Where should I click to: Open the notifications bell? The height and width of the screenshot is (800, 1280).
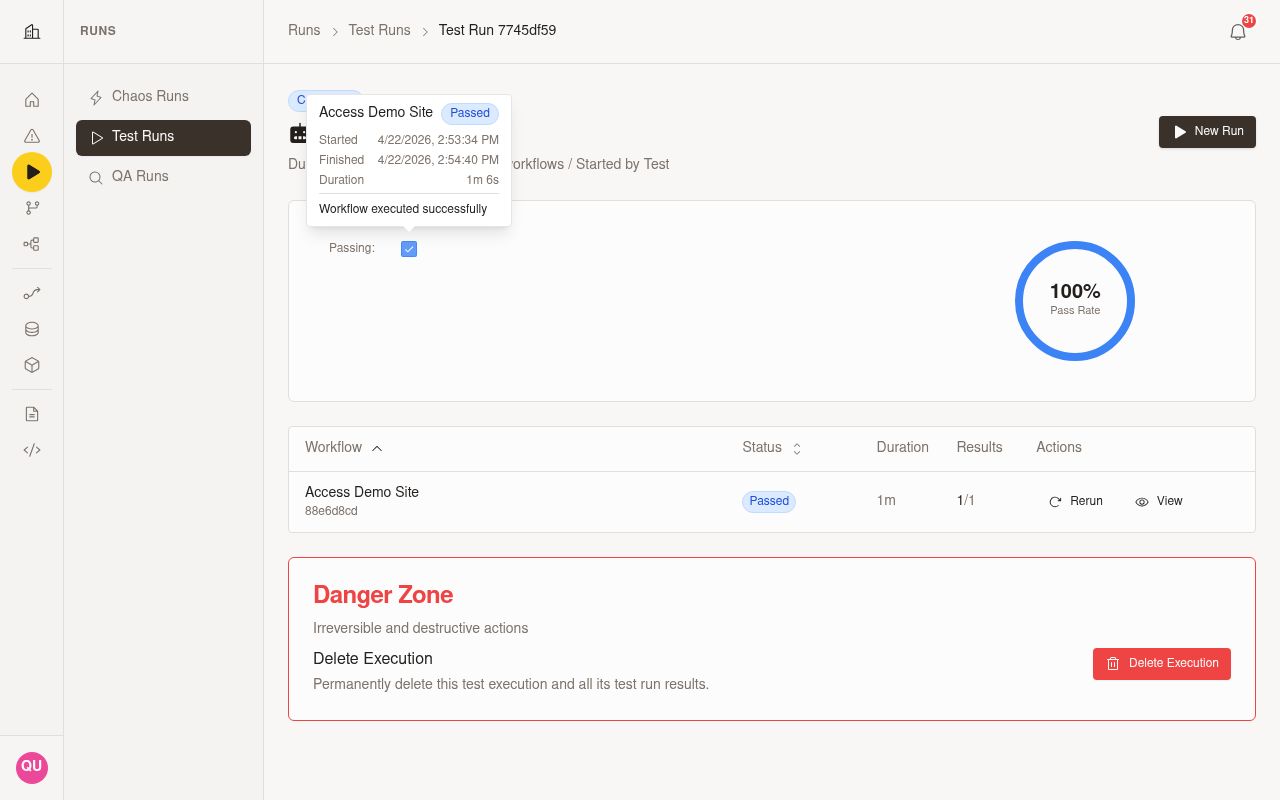pos(1238,31)
